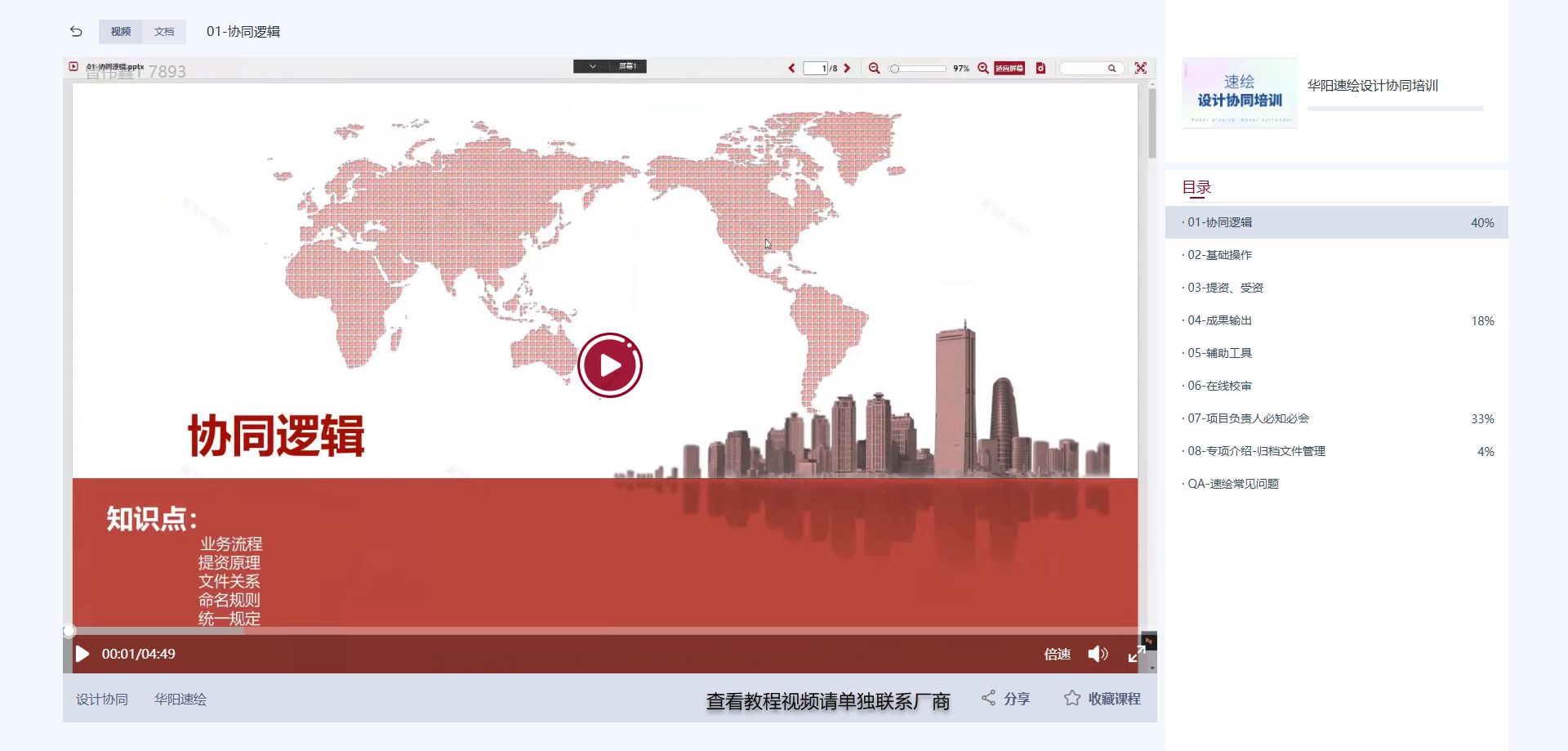Click the course cover thumbnail
This screenshot has width=1568, height=751.
point(1239,92)
